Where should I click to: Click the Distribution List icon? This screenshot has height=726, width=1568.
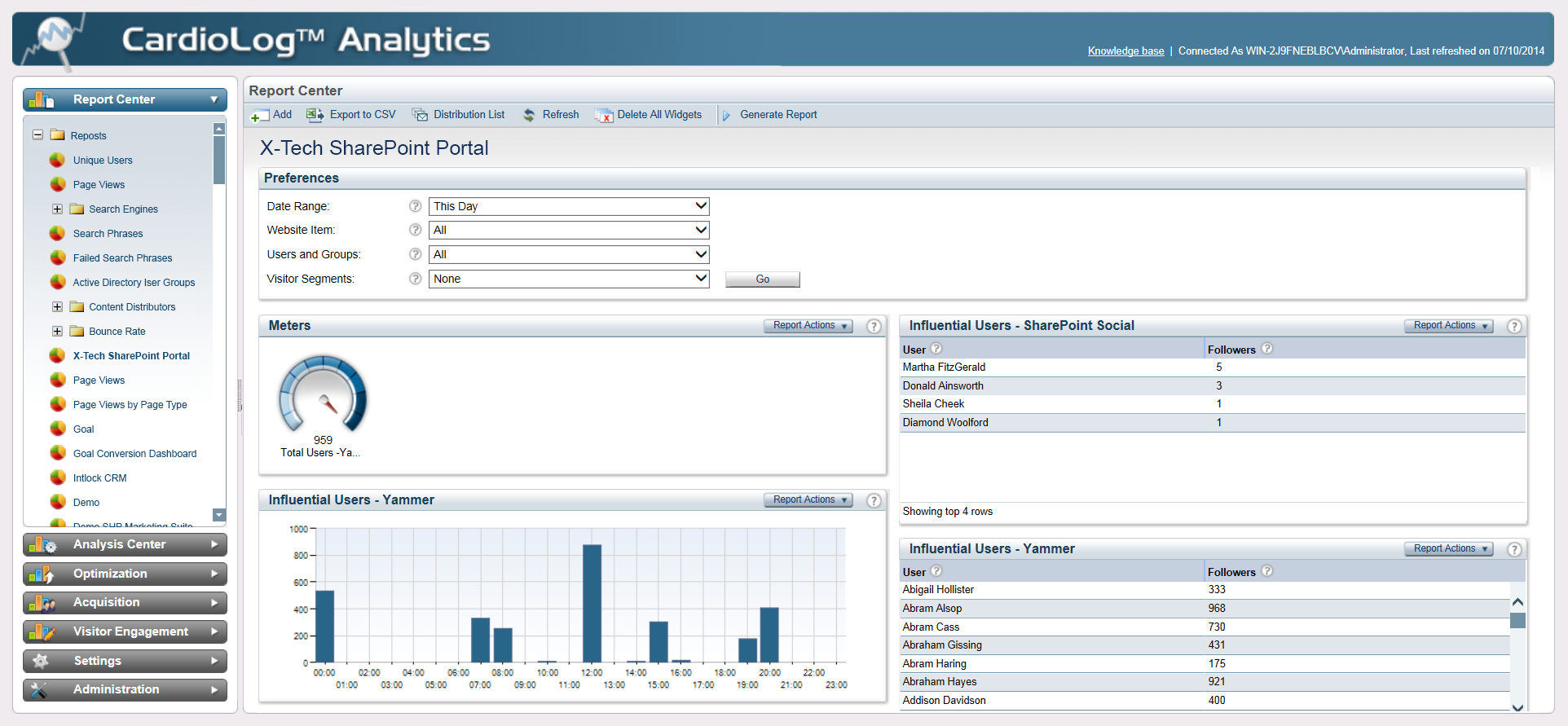pyautogui.click(x=421, y=115)
